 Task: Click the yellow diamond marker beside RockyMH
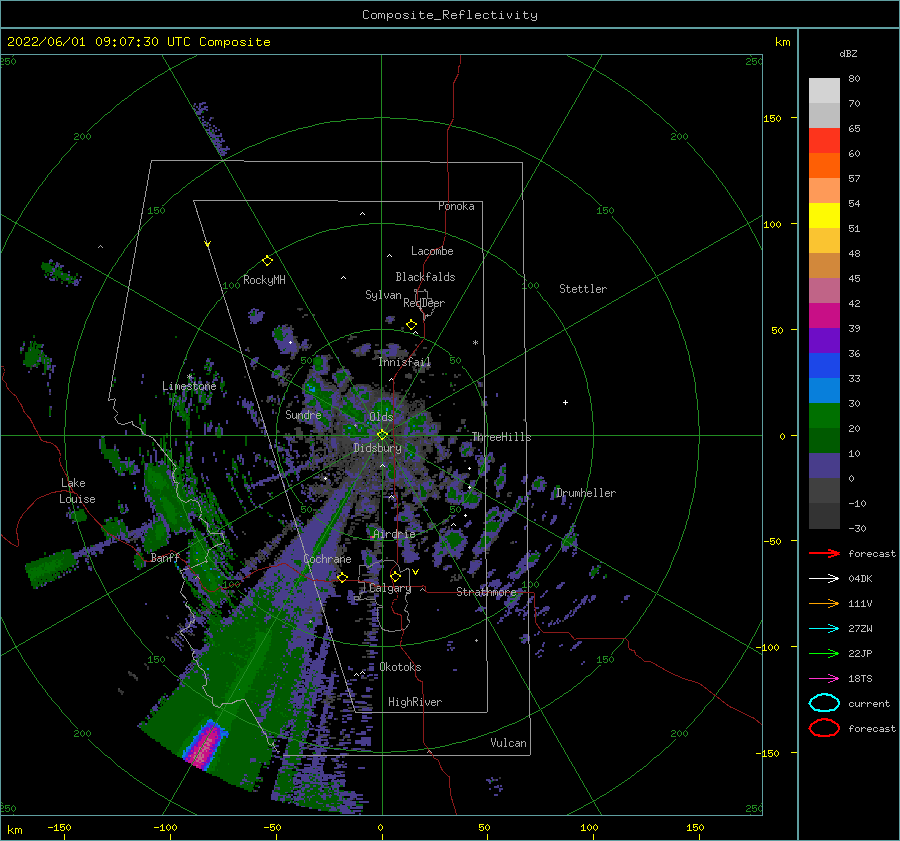point(267,261)
